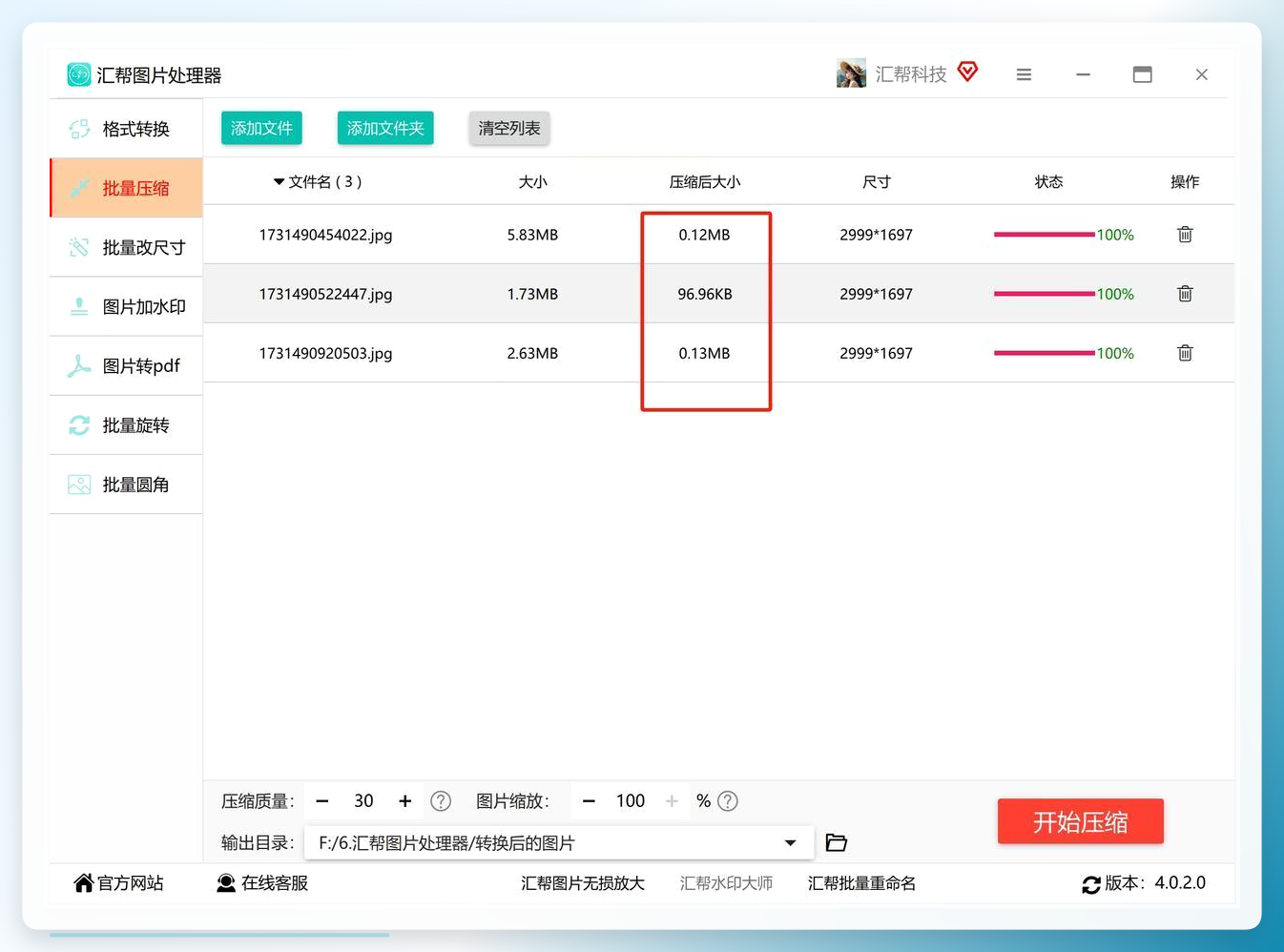This screenshot has width=1284, height=952.
Task: Click the 添加文件夹 button
Action: pos(385,128)
